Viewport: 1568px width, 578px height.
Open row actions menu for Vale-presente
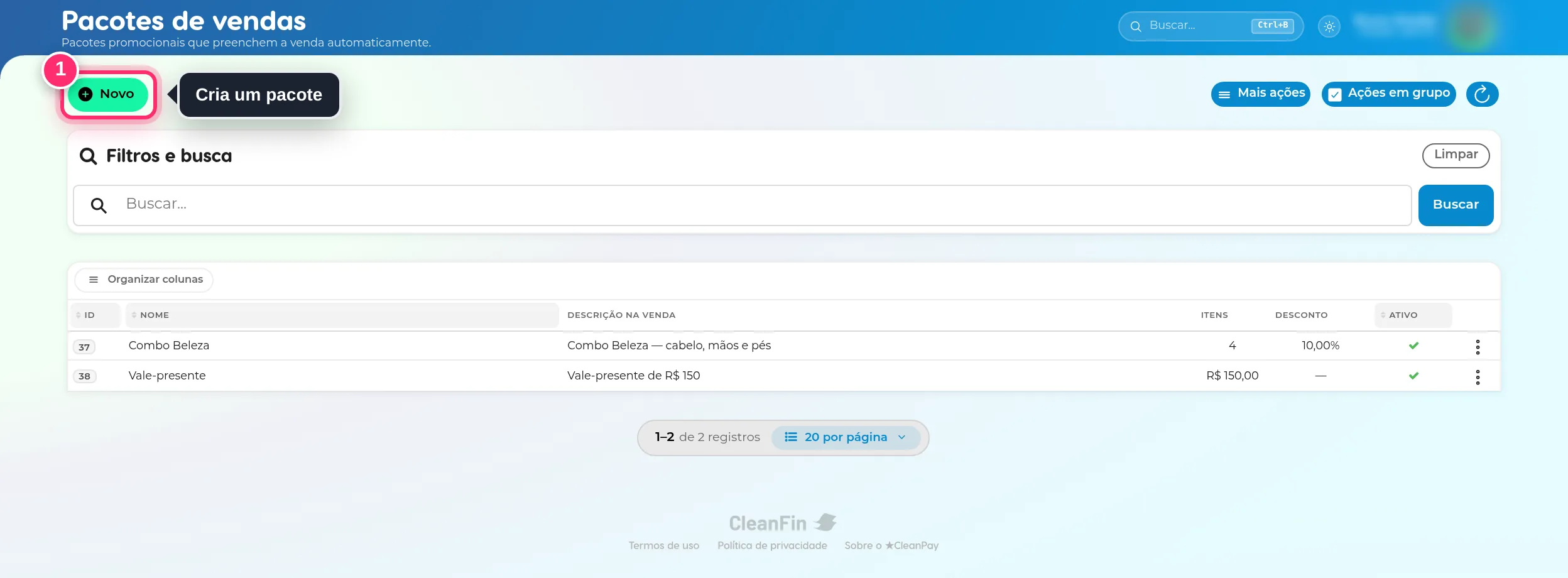[x=1478, y=377]
